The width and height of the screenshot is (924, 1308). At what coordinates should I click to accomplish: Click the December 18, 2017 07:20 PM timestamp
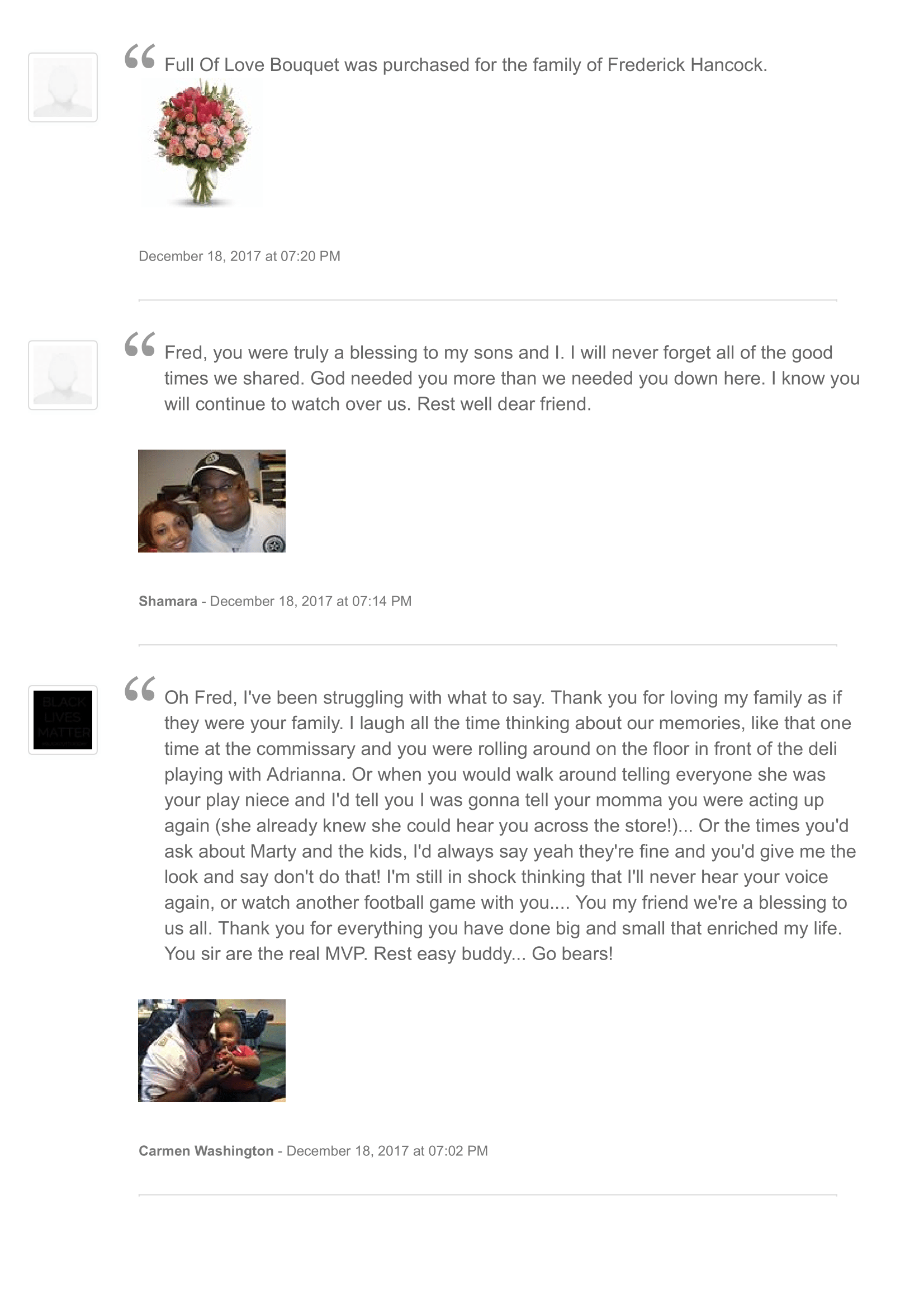point(239,256)
